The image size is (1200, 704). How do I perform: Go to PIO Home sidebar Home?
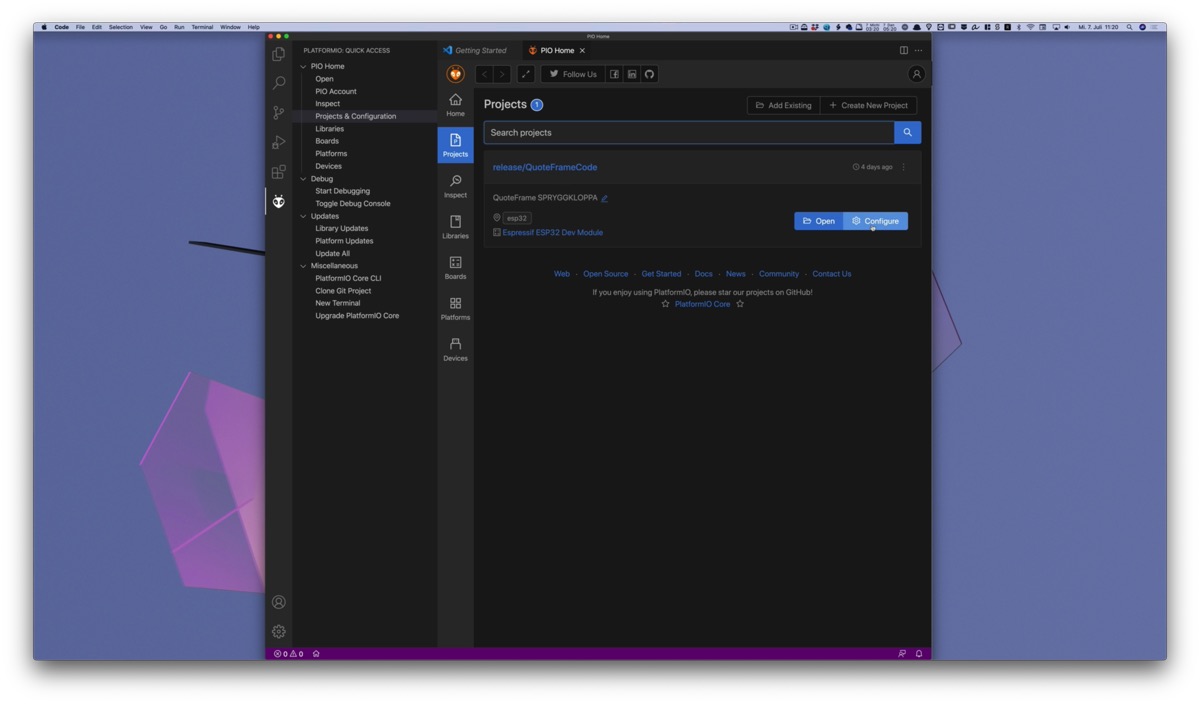455,104
